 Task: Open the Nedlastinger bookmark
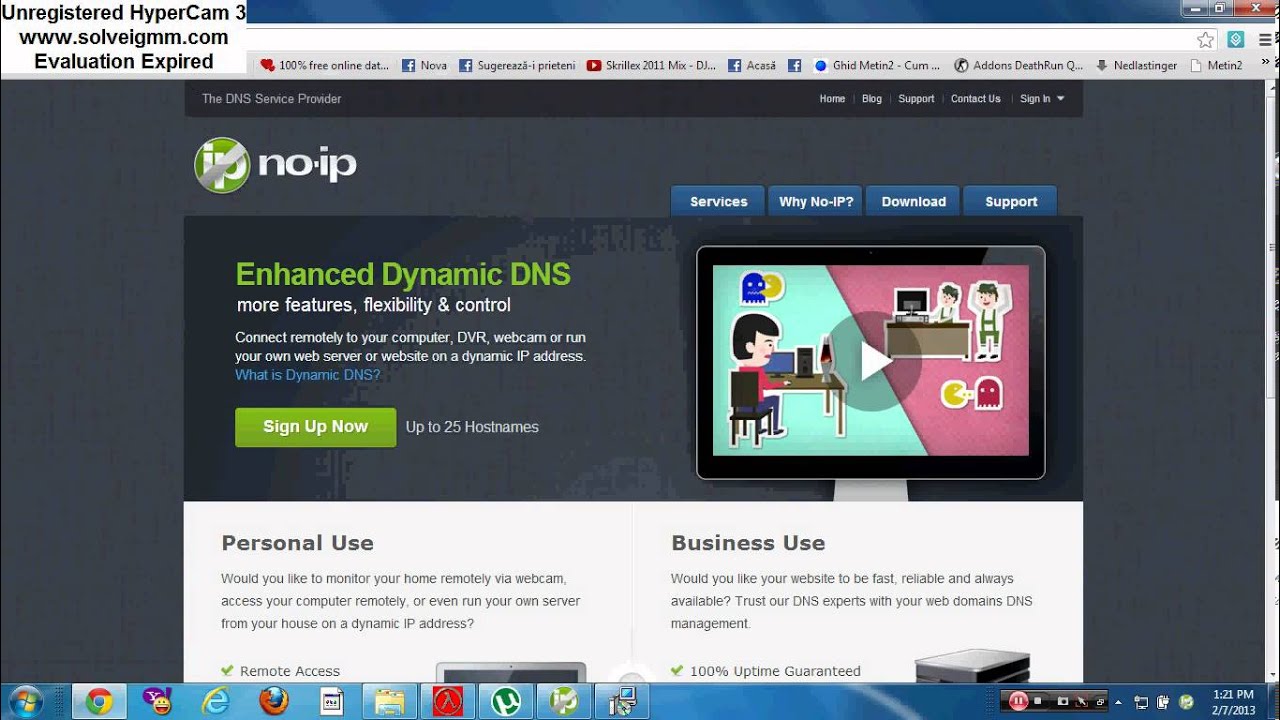[1136, 65]
